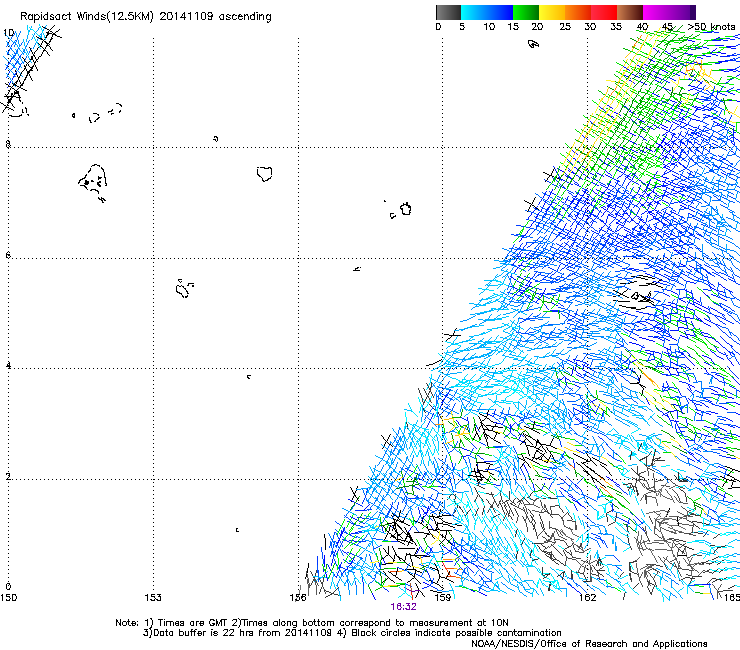The height and width of the screenshot is (650, 740).
Task: Select the gray 0-5 knots legend segment
Action: tap(448, 12)
